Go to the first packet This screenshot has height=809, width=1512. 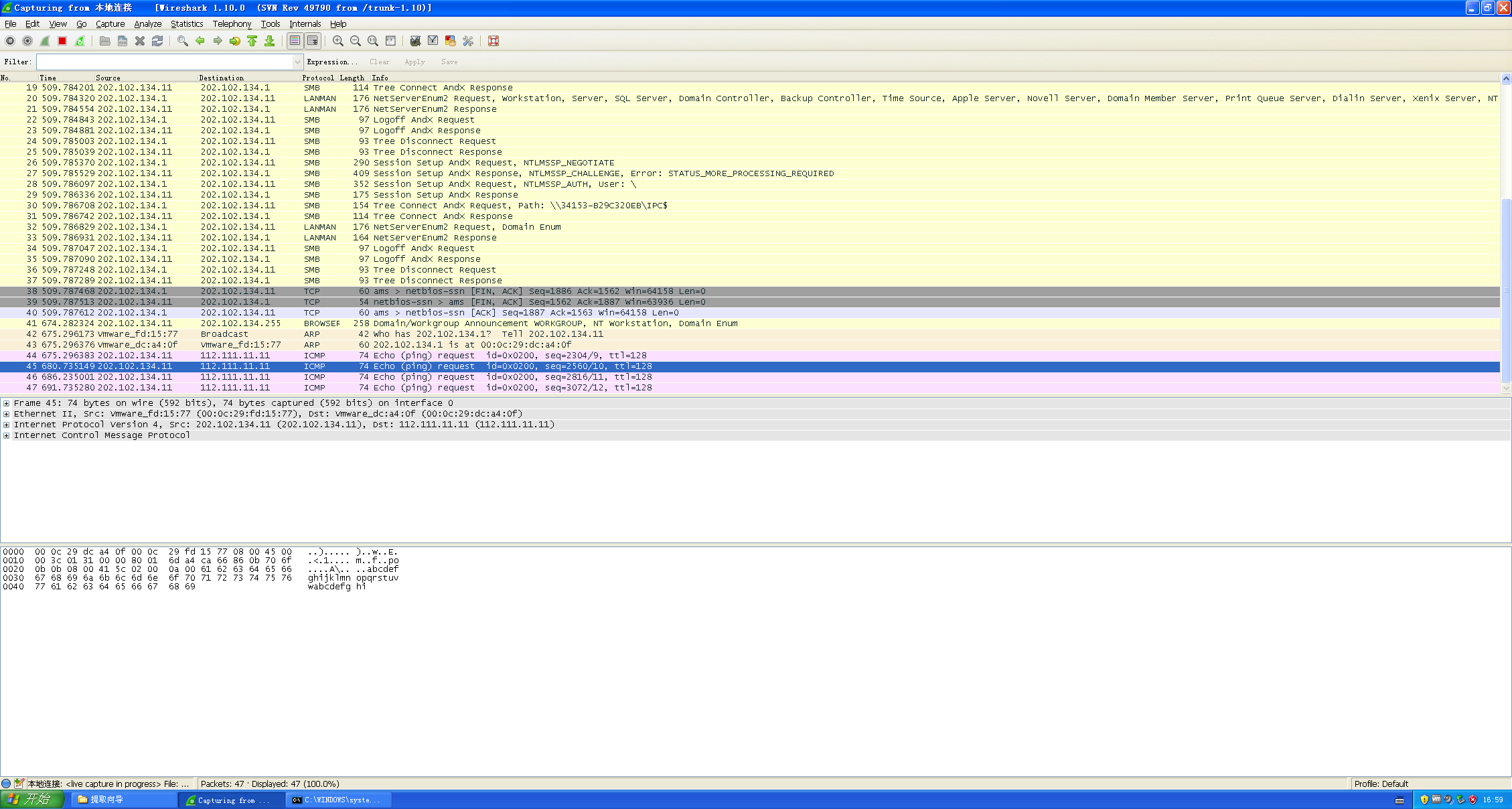(x=252, y=41)
